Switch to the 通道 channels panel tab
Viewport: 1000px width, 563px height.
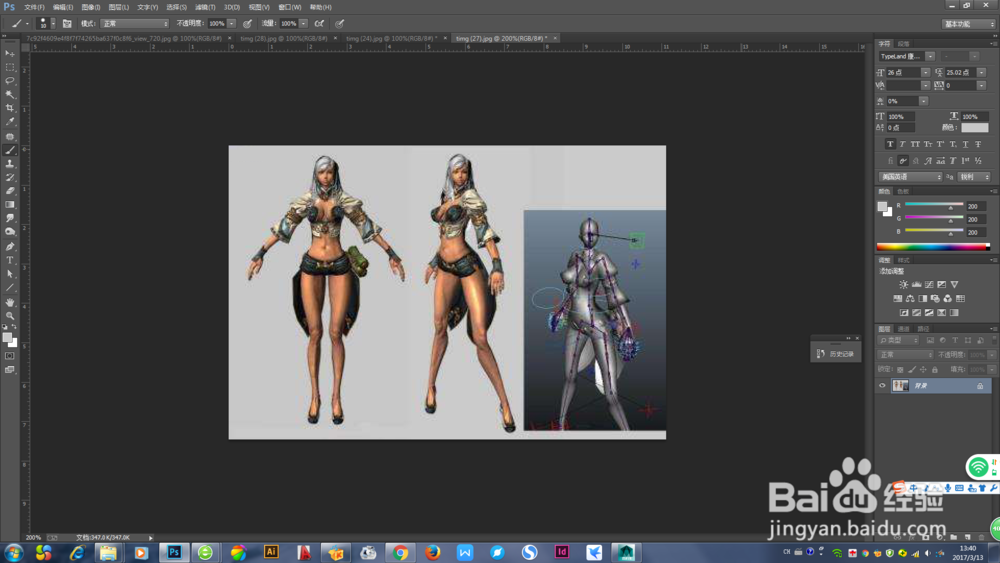[903, 329]
